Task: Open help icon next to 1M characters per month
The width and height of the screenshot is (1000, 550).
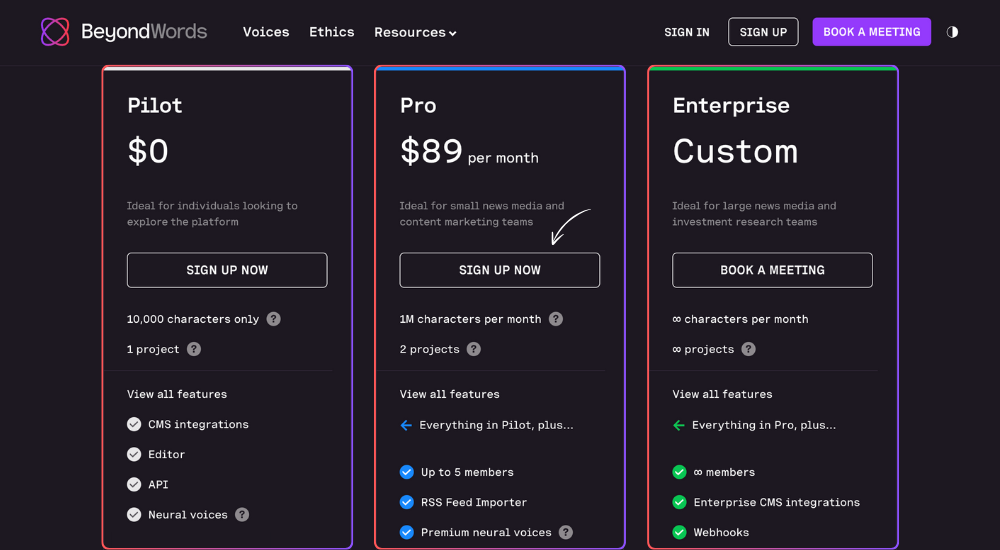Action: [x=556, y=319]
